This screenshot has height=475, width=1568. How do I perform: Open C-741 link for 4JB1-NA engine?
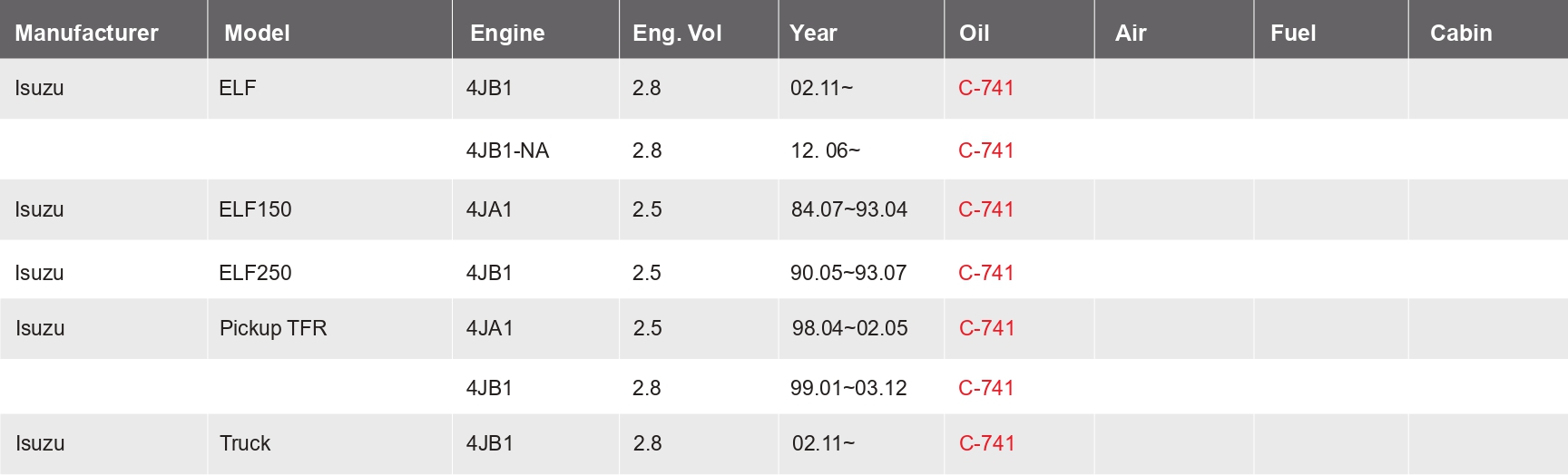click(985, 150)
